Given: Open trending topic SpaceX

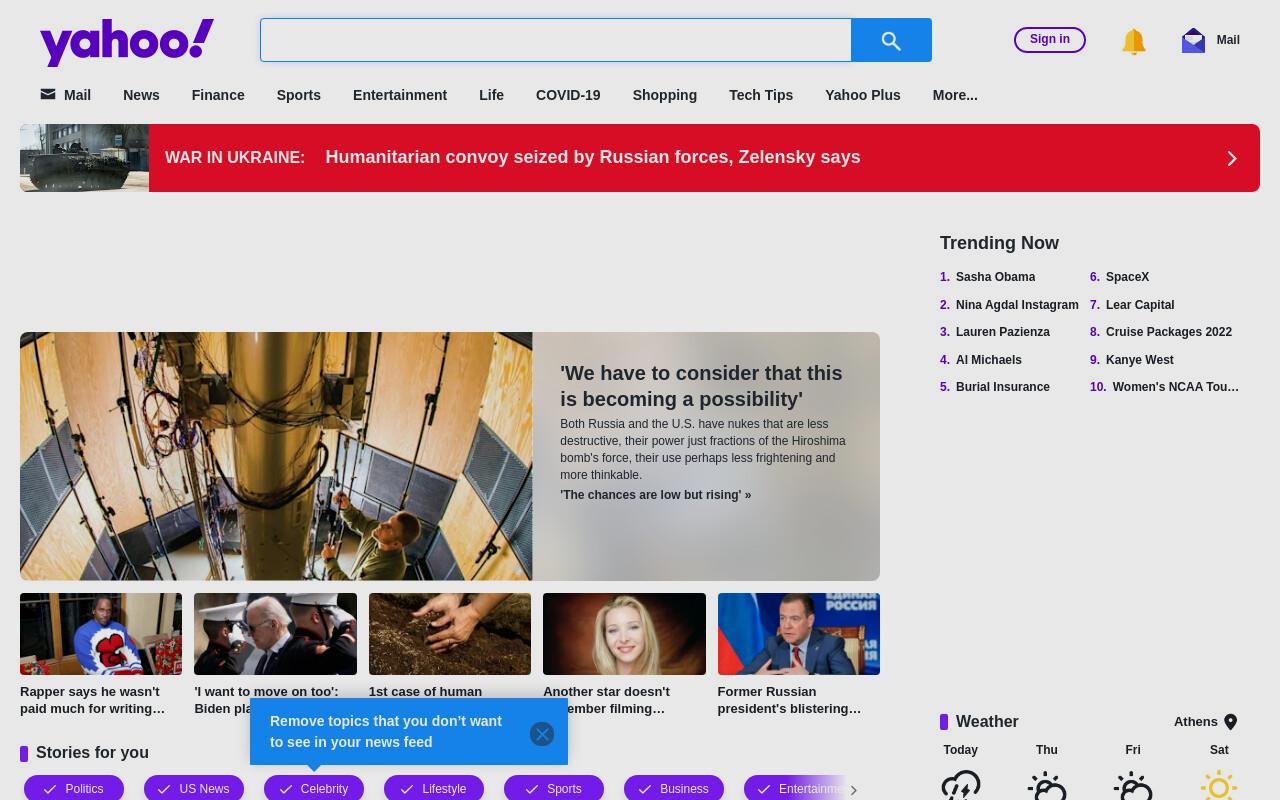Looking at the screenshot, I should [x=1127, y=277].
